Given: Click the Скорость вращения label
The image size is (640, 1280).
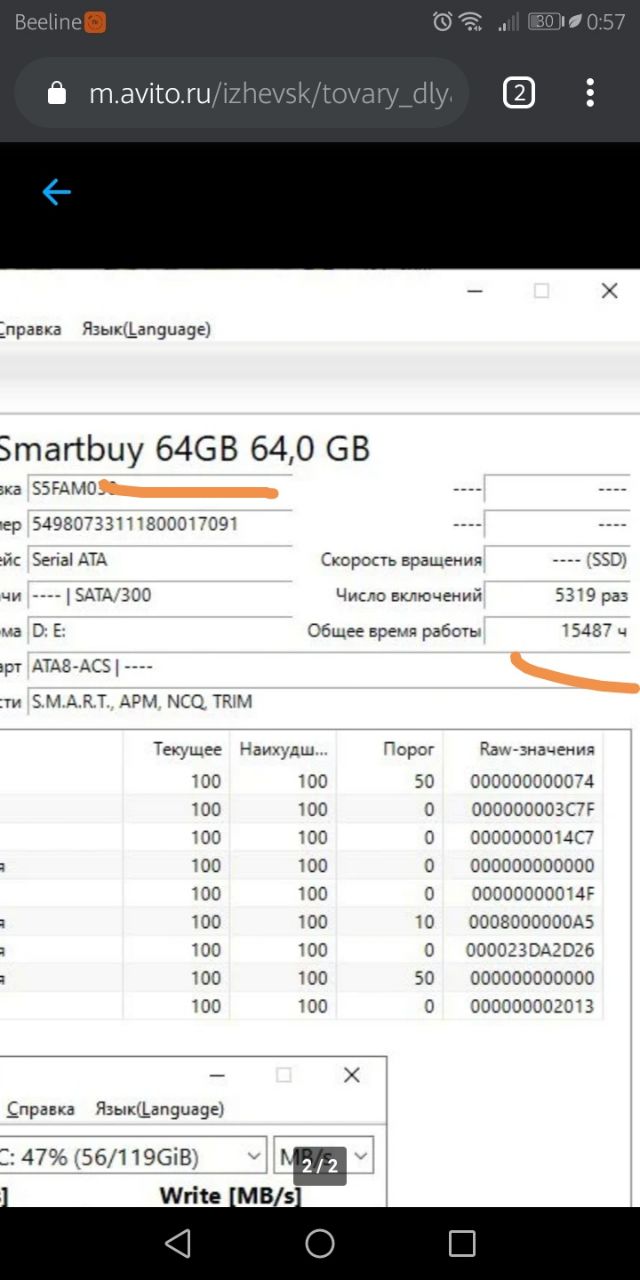Looking at the screenshot, I should (401, 560).
